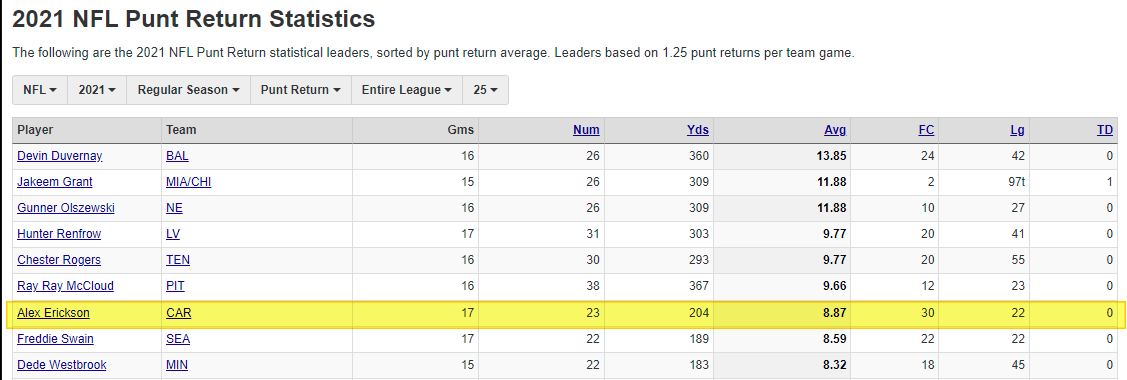The height and width of the screenshot is (380, 1127).
Task: Sort by the Lg column header
Action: [1017, 130]
